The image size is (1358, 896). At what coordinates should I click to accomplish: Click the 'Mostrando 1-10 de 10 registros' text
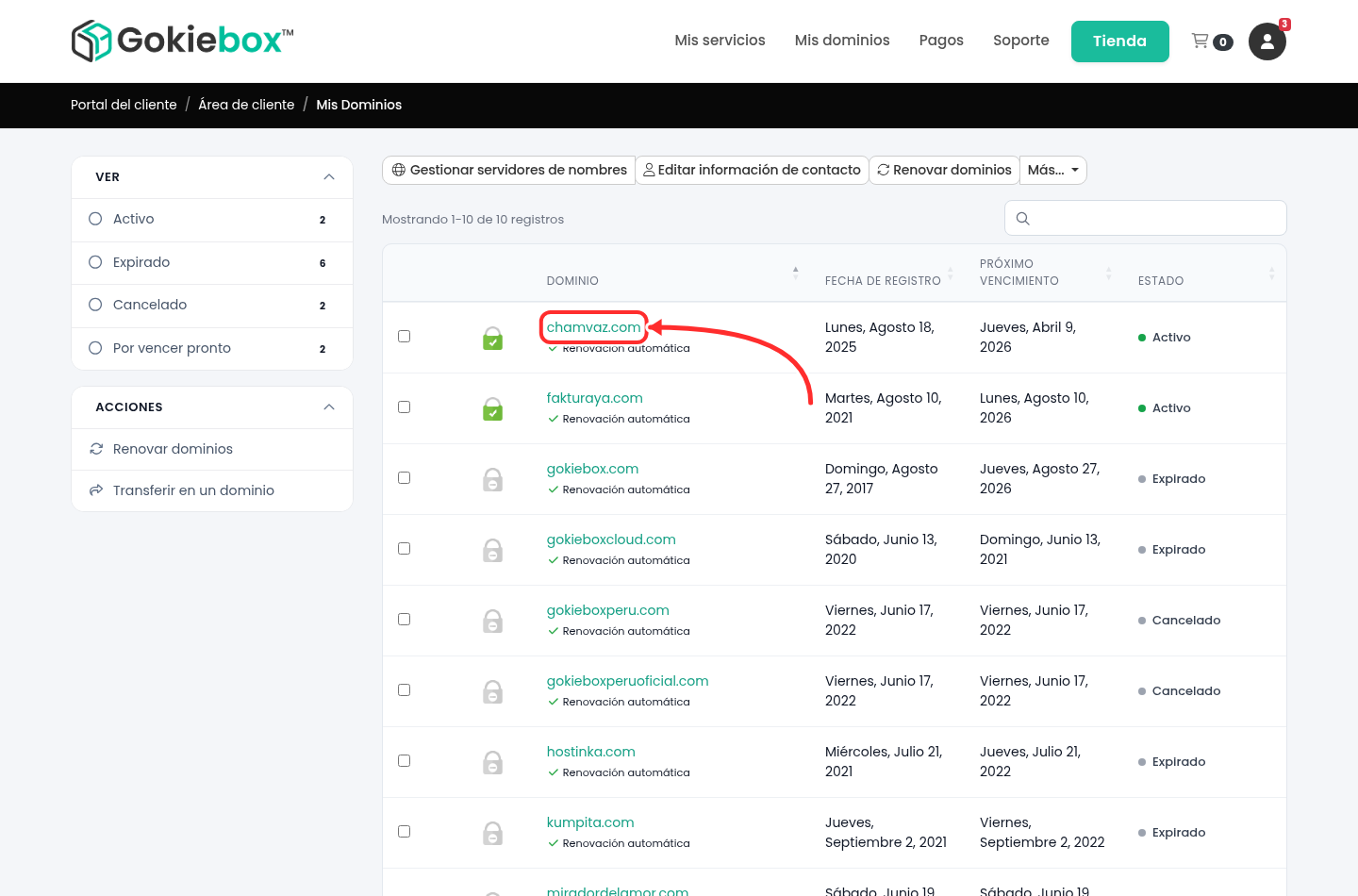pos(473,220)
